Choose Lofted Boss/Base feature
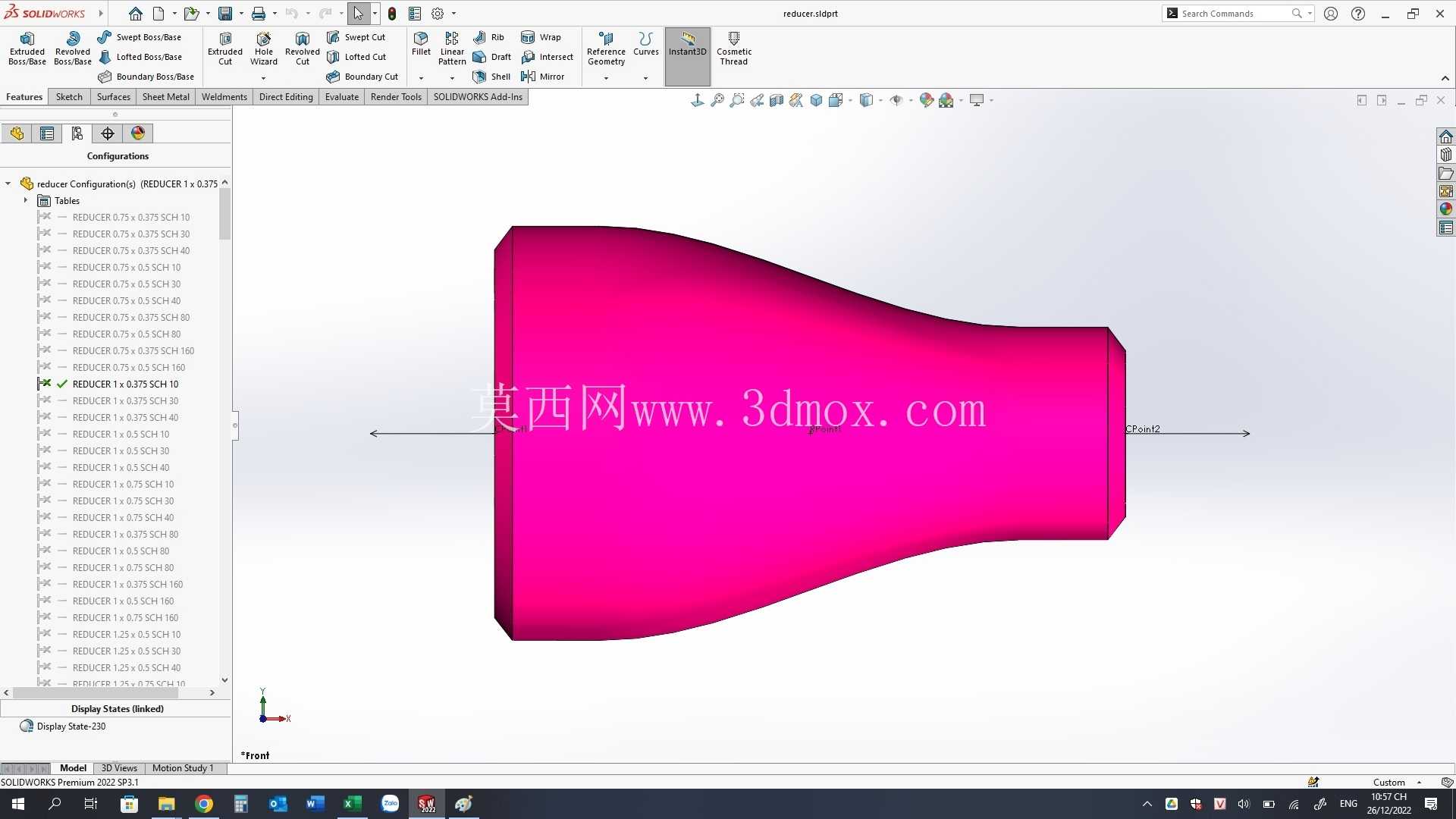Image resolution: width=1456 pixels, height=819 pixels. pos(140,57)
